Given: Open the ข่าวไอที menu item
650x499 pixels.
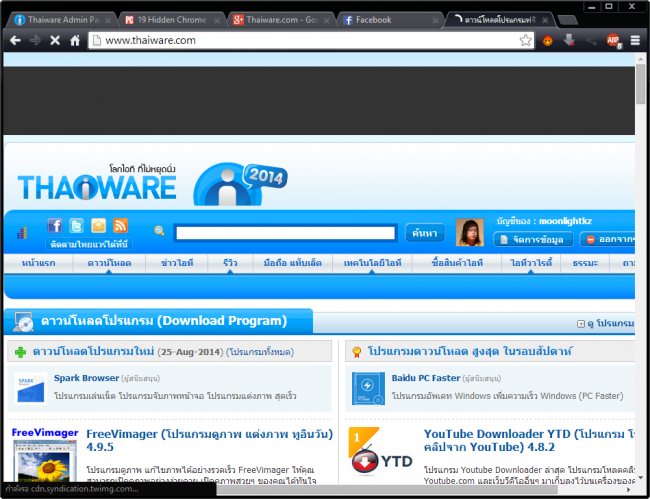Looking at the screenshot, I should (x=177, y=263).
